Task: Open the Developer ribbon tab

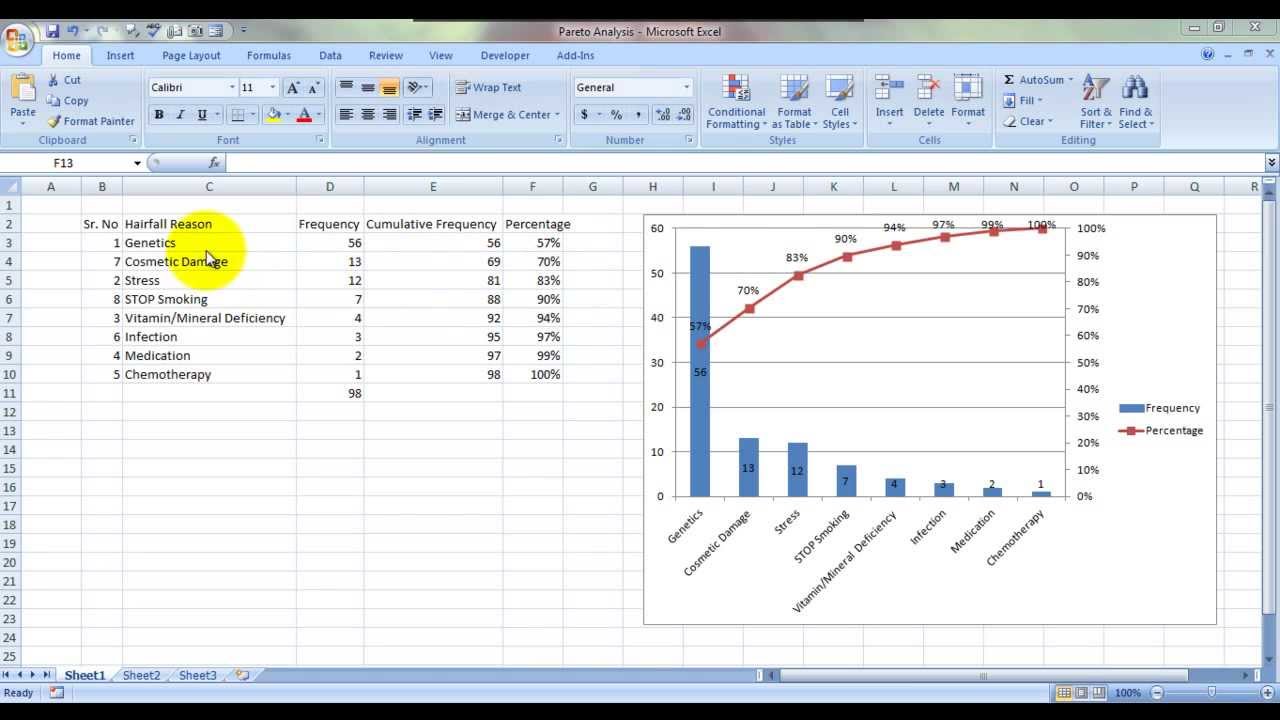Action: [505, 56]
